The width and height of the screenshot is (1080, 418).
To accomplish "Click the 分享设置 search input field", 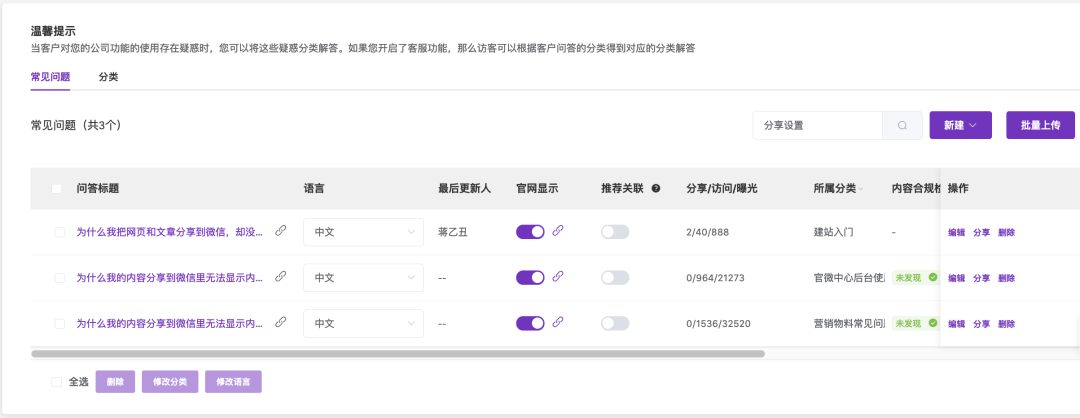I will (816, 126).
